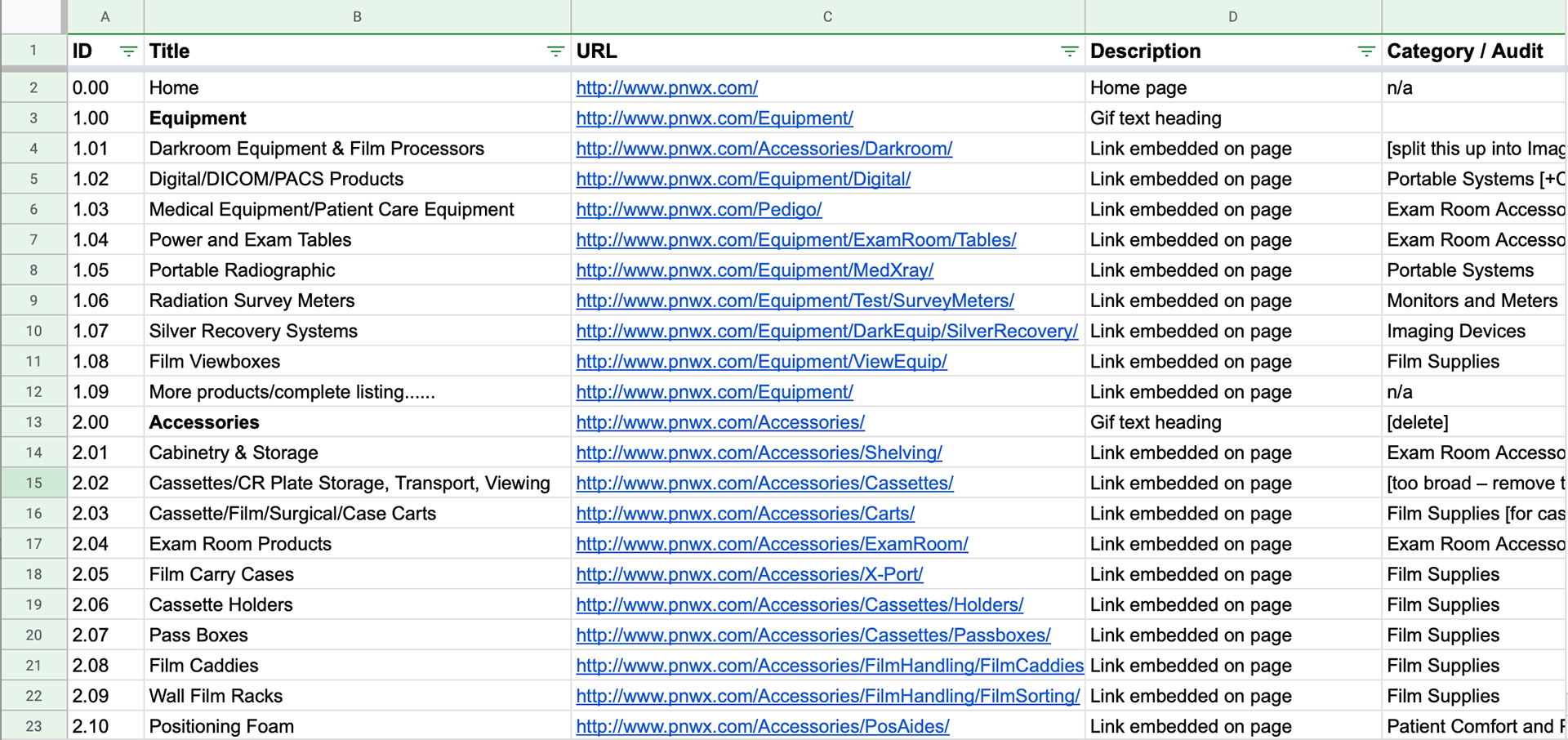Open the Accessories/ link in row 13
Screen dimensions: 1568x740
720,422
